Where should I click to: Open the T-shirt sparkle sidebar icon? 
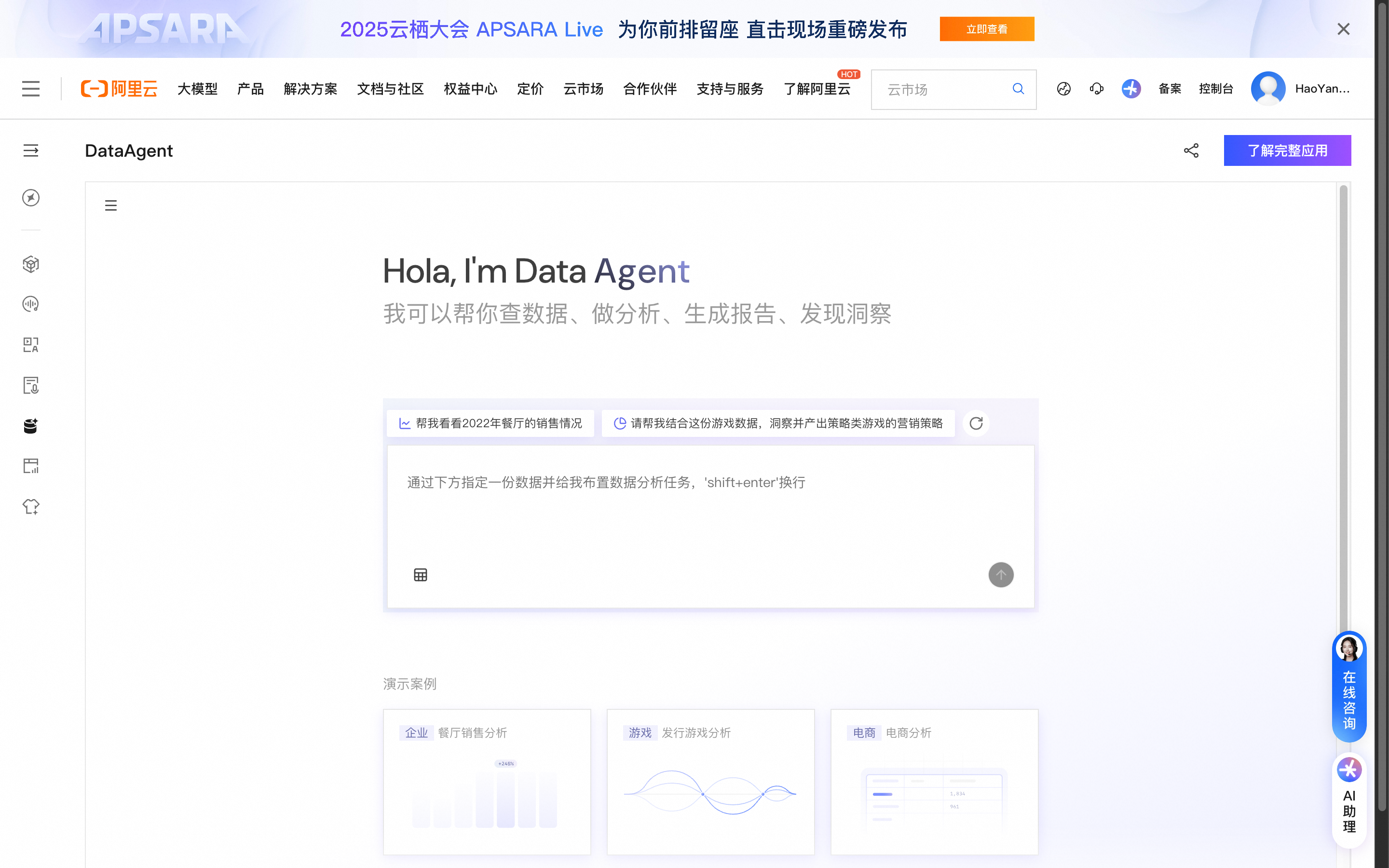(31, 506)
